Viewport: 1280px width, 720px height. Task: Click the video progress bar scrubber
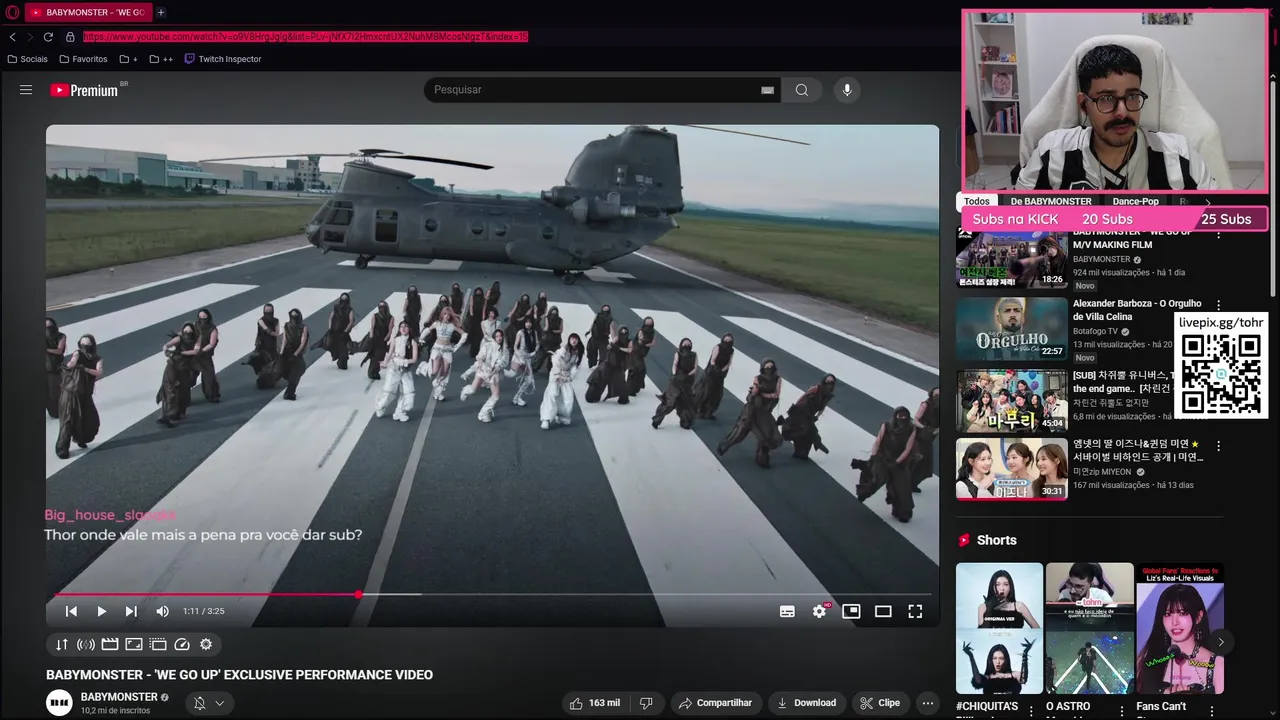click(359, 594)
